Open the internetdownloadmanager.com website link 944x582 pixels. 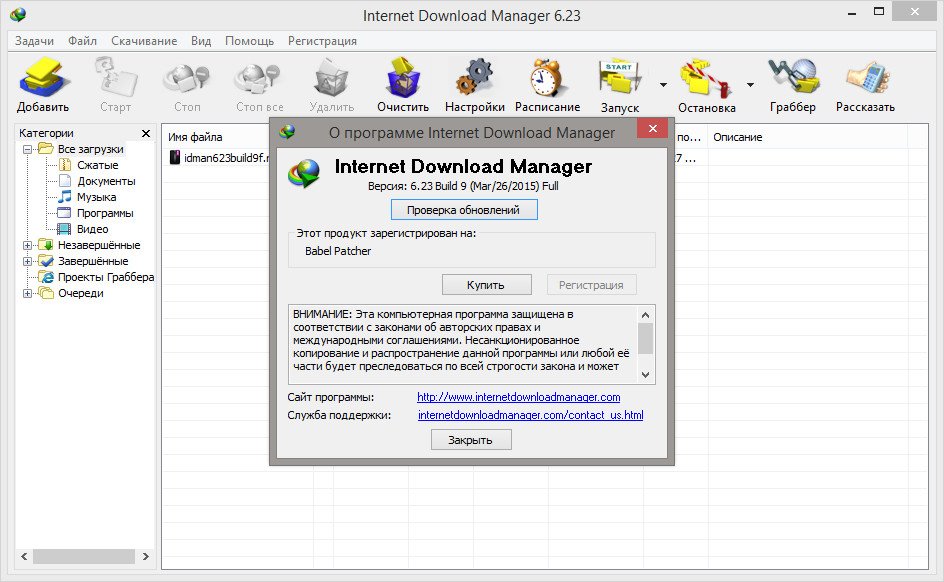[x=518, y=397]
